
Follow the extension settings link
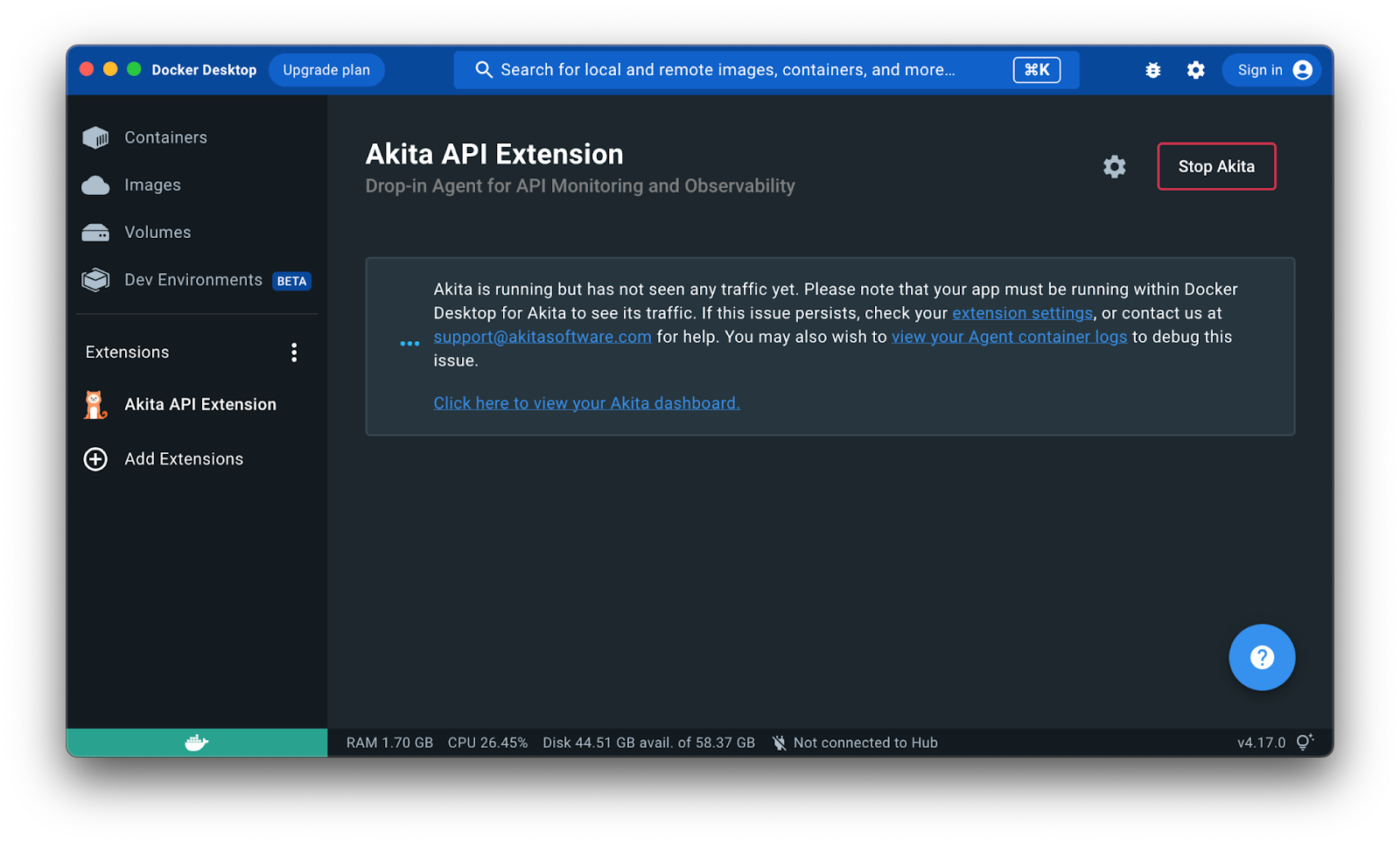(1022, 313)
